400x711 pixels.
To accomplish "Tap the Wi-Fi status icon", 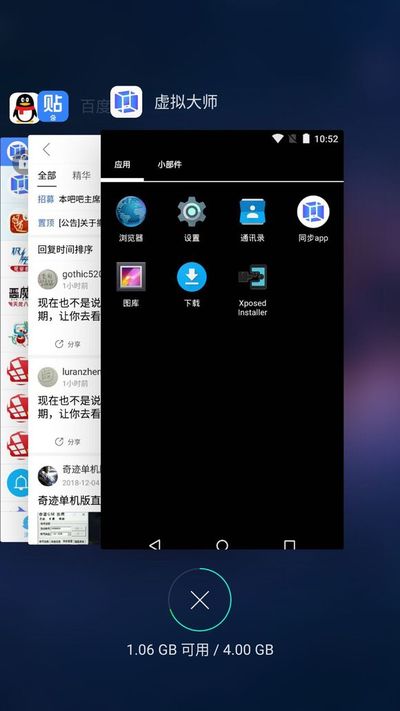I will pyautogui.click(x=278, y=139).
